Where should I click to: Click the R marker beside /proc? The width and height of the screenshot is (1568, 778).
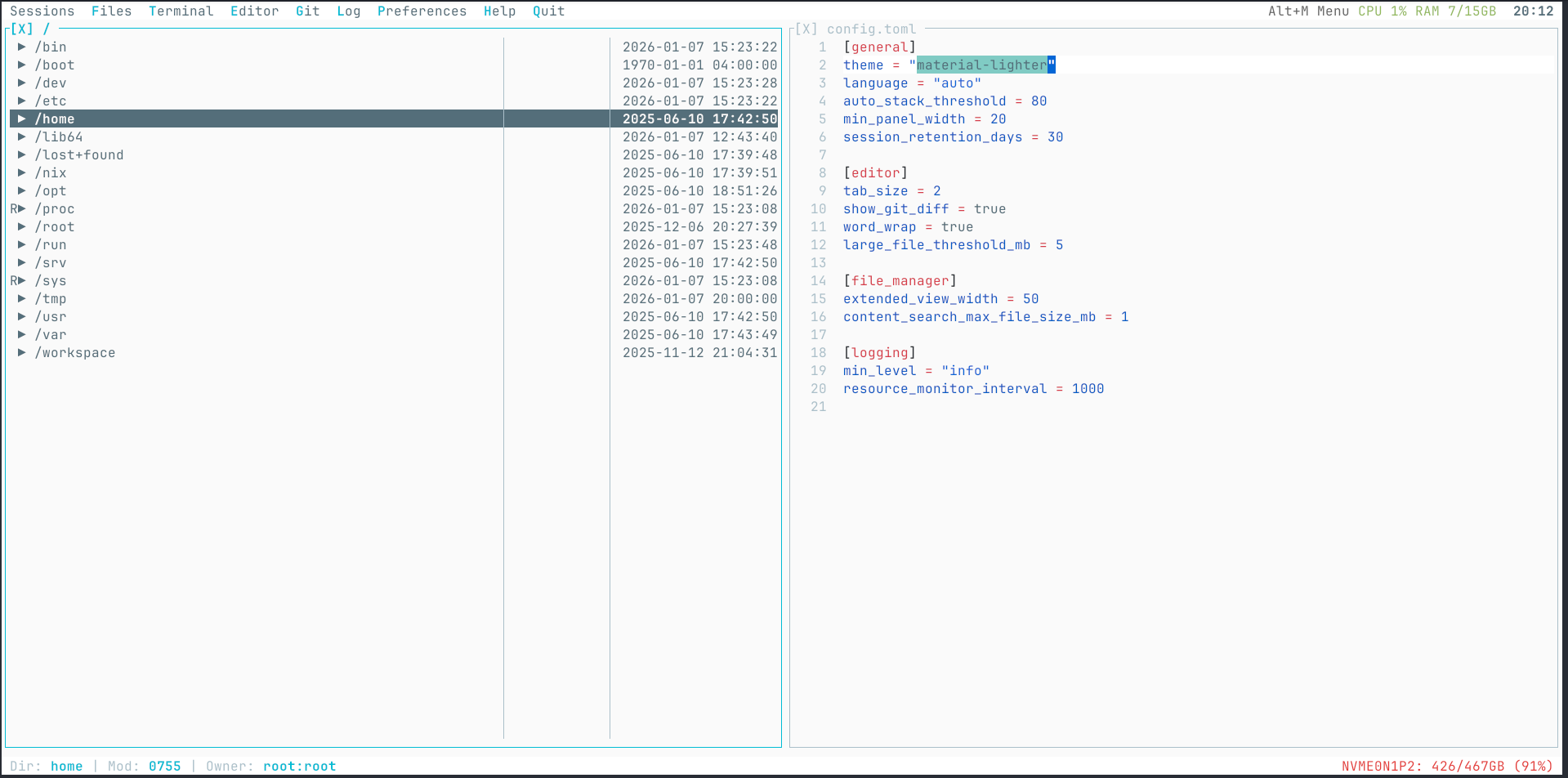click(12, 208)
